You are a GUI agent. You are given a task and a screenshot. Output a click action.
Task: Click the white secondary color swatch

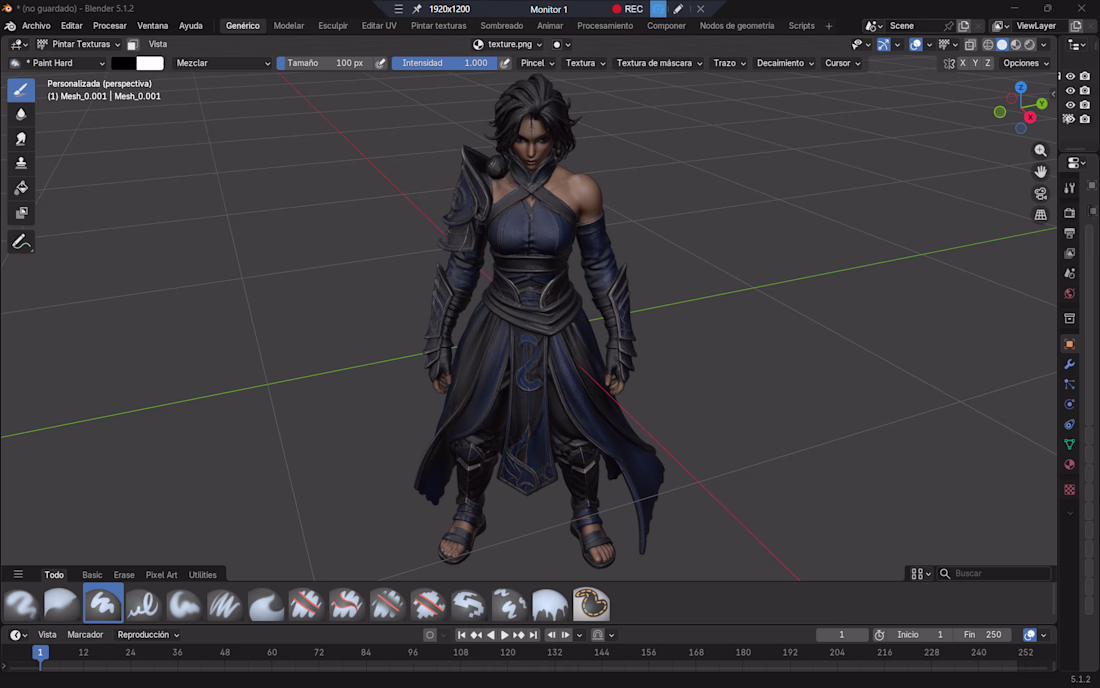click(149, 63)
